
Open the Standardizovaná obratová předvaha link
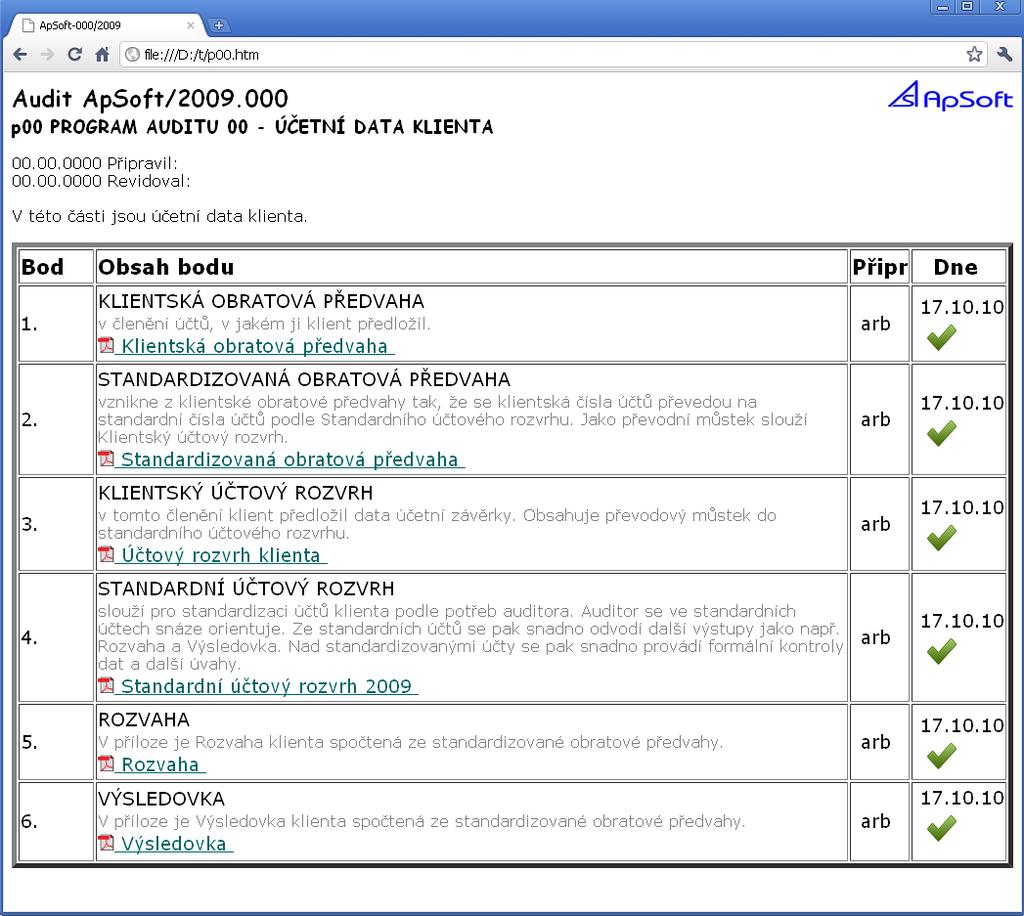[290, 460]
